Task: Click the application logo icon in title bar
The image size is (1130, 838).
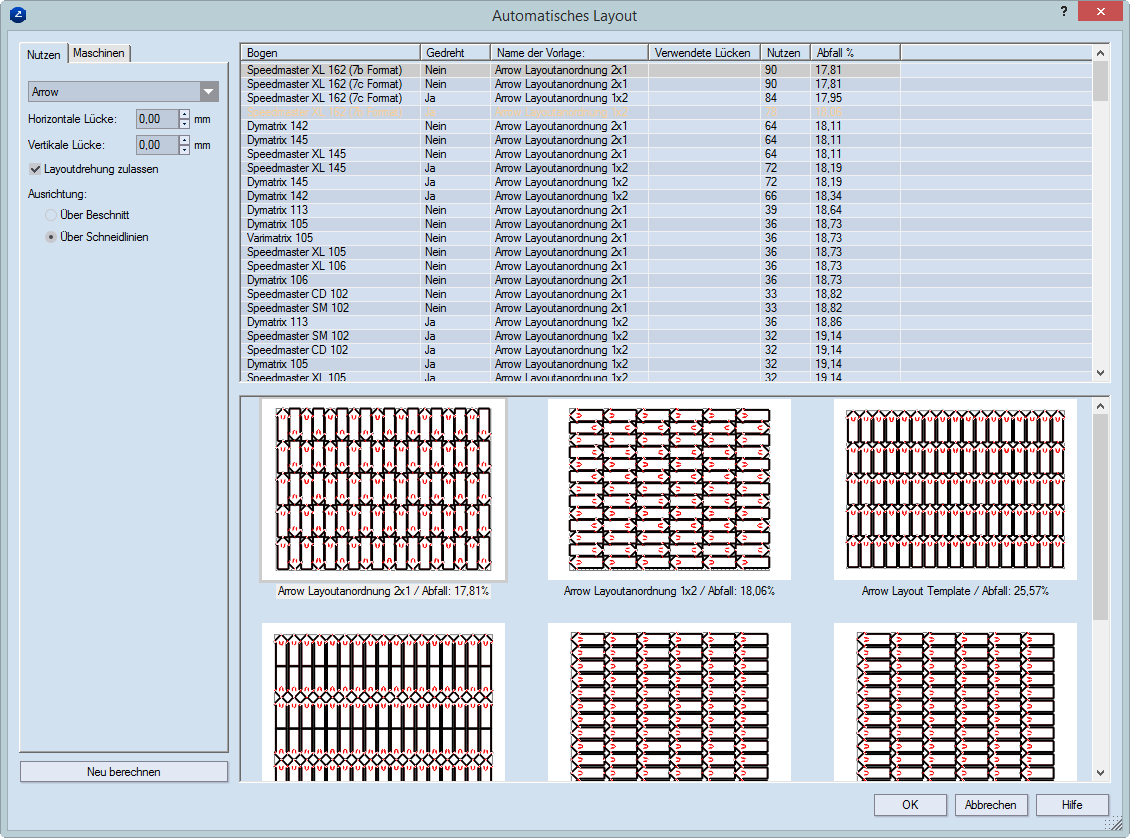Action: pyautogui.click(x=17, y=15)
